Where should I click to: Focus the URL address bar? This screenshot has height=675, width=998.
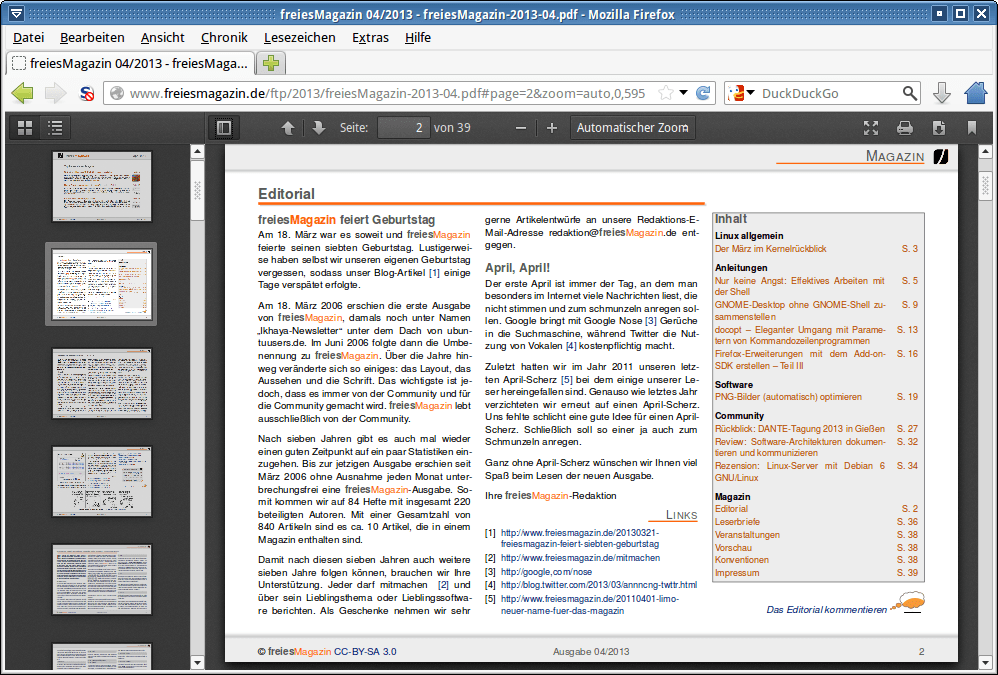click(x=387, y=94)
